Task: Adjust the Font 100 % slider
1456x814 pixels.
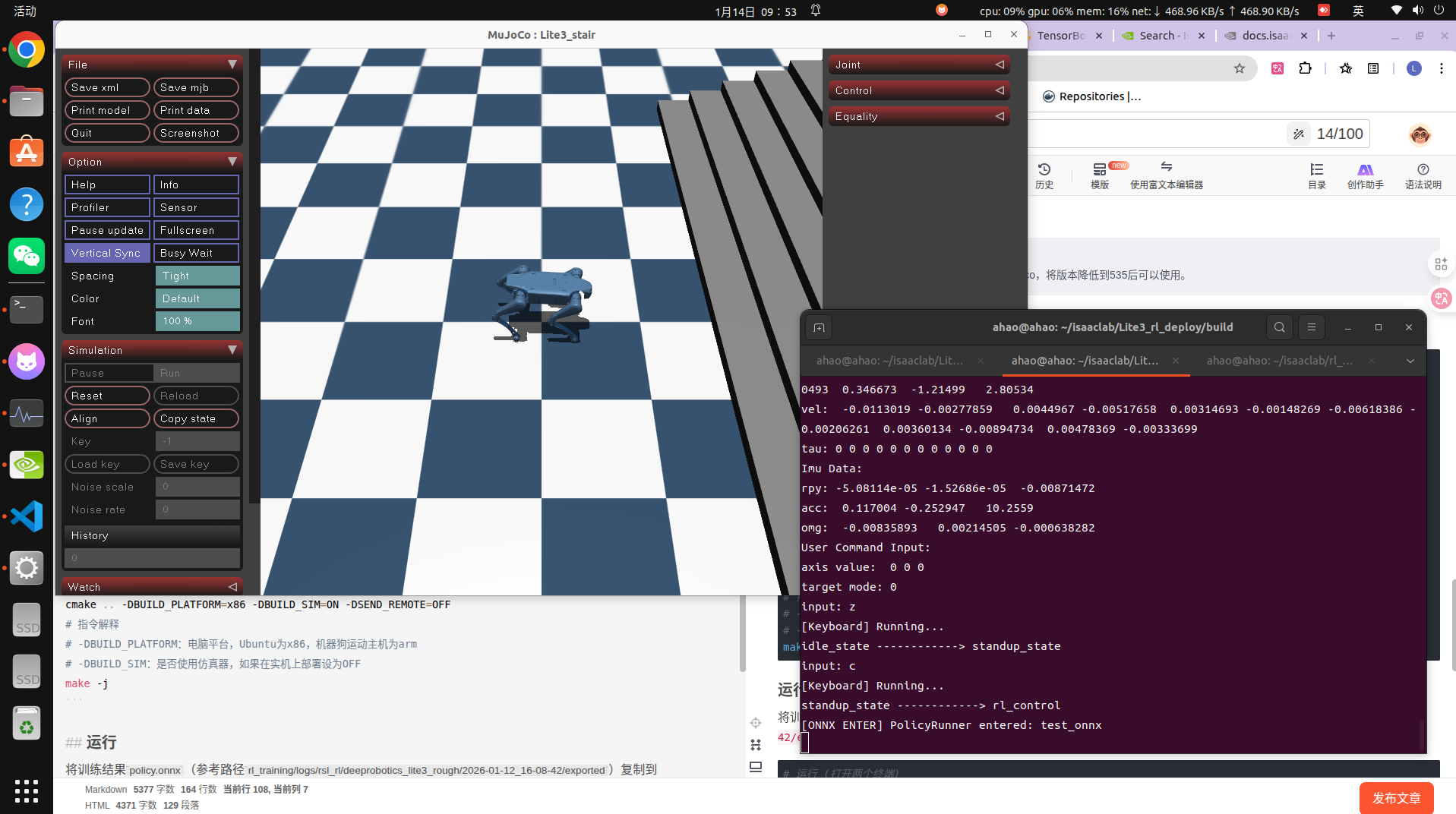Action: click(197, 321)
